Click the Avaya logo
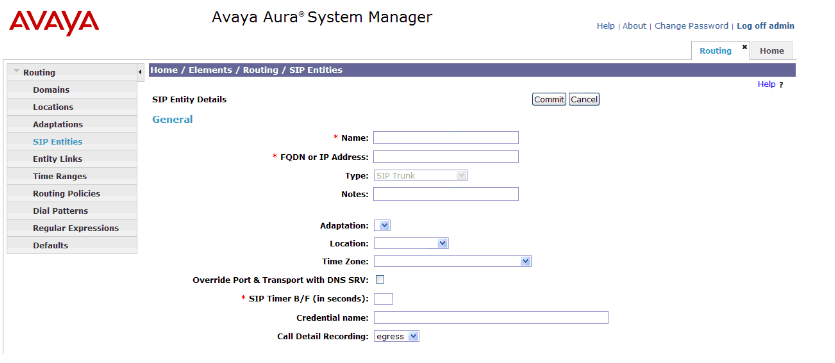Screen dimensions: 835x363 pos(54,23)
